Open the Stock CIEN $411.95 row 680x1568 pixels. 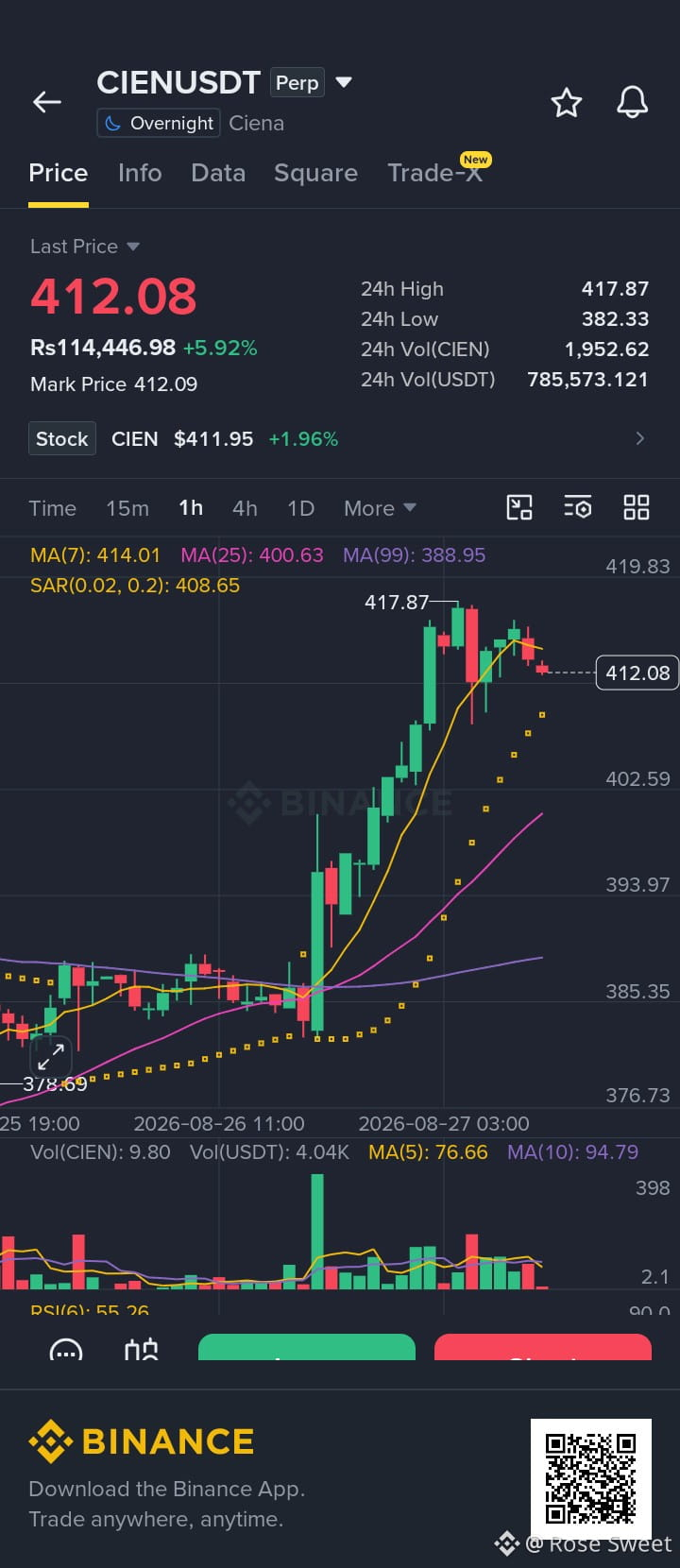pos(340,439)
